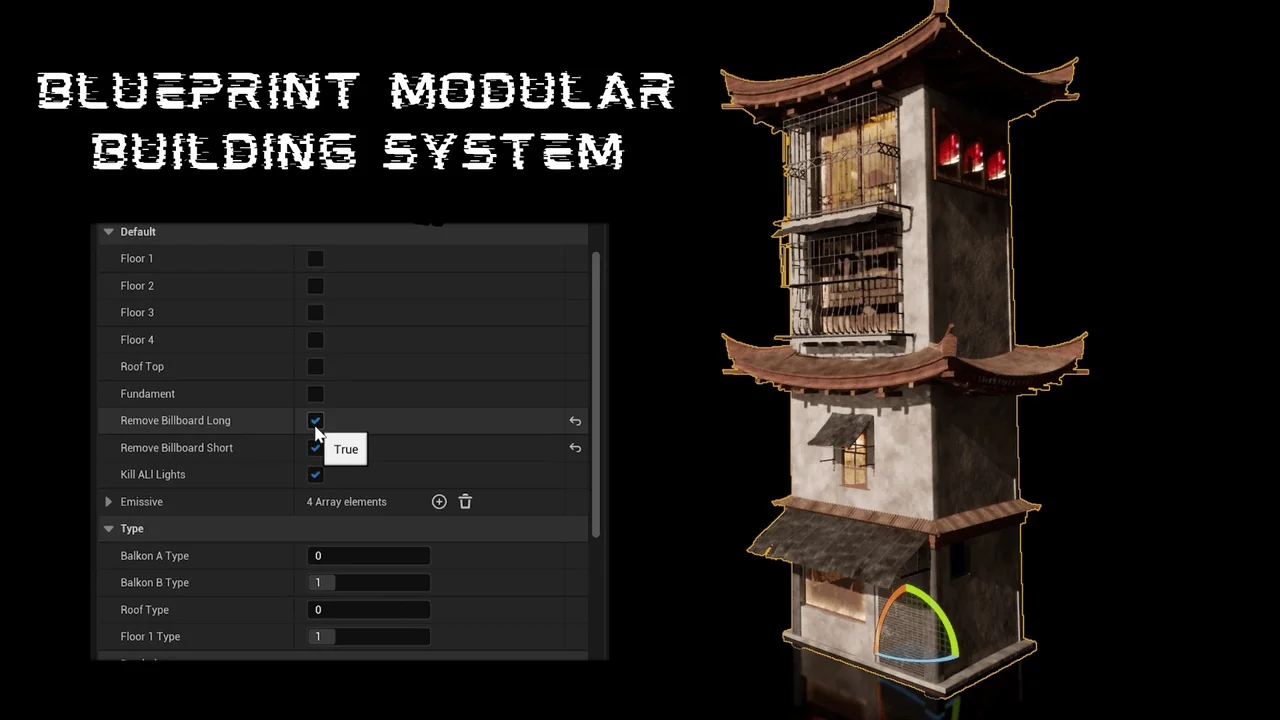The height and width of the screenshot is (720, 1280).
Task: Check the Floor 3 option
Action: click(315, 313)
